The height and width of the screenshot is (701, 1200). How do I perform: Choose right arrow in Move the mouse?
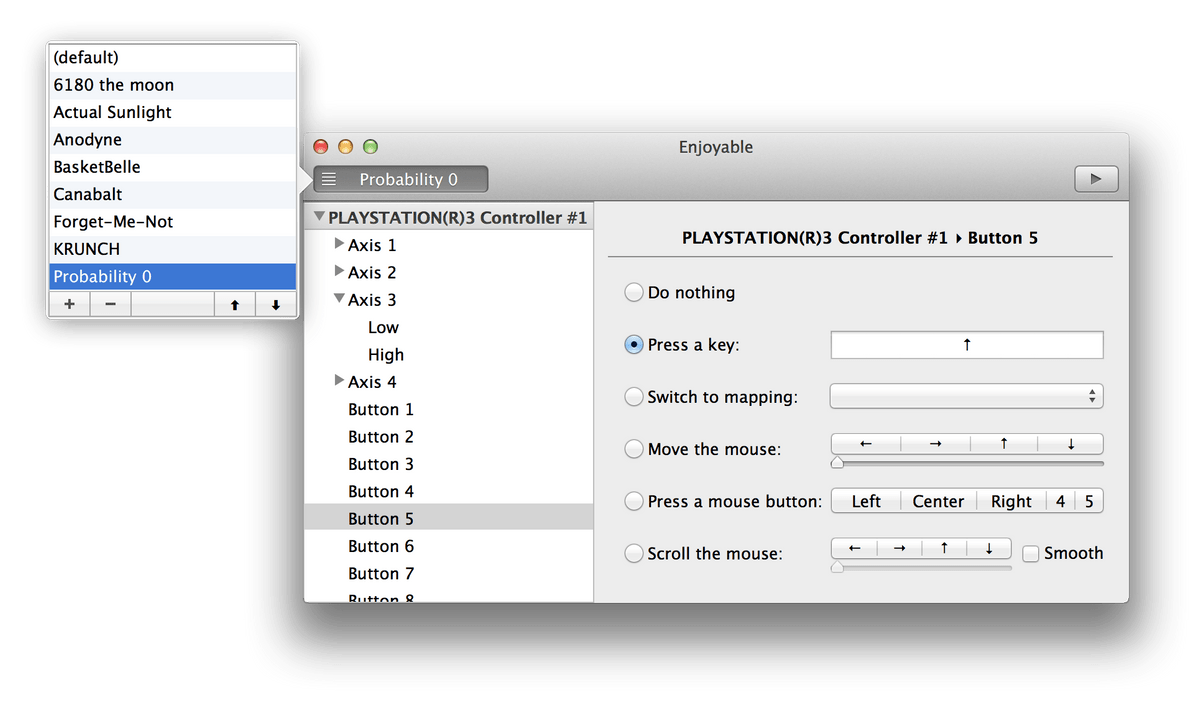click(935, 444)
